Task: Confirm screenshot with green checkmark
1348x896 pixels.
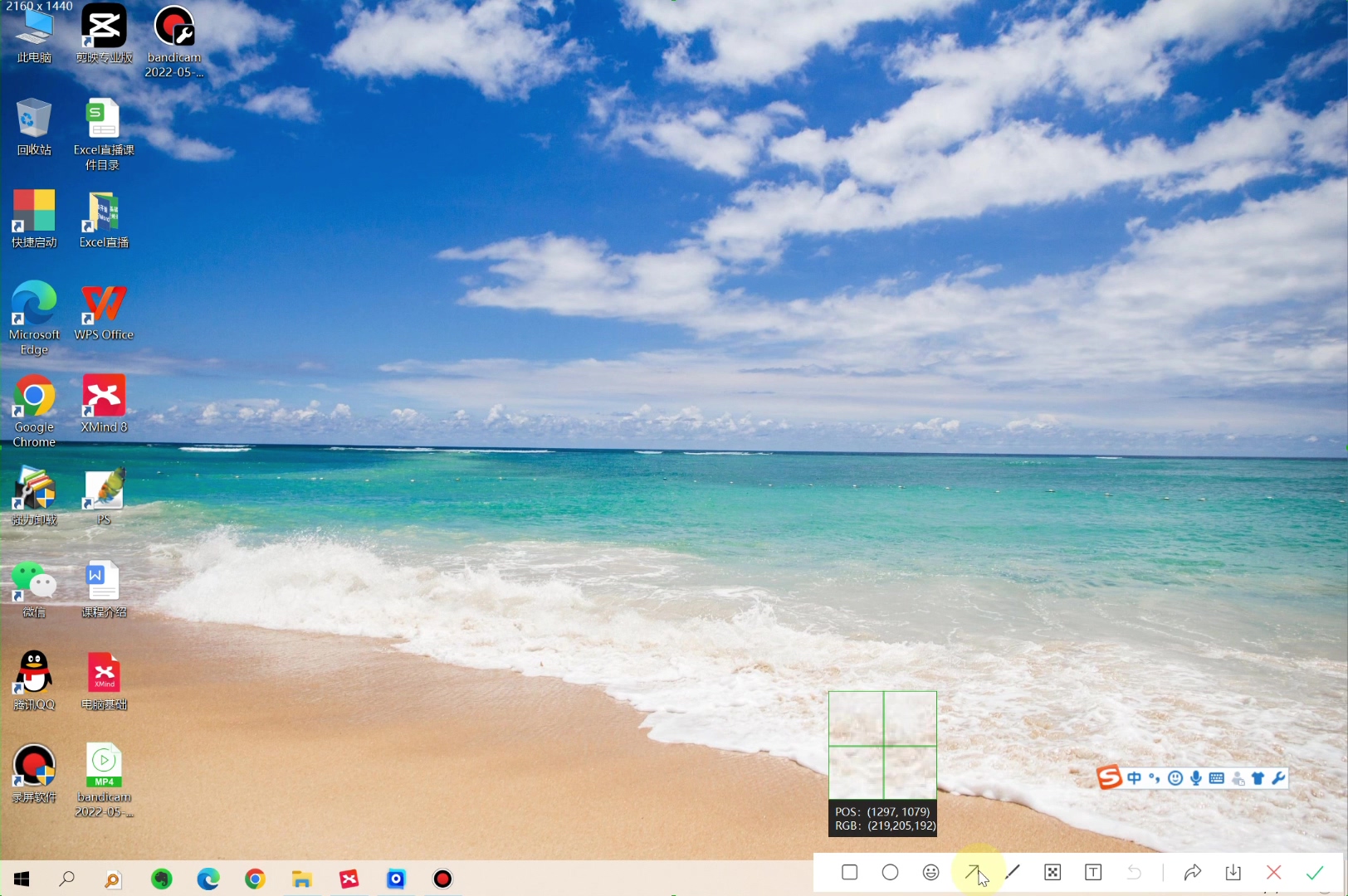Action: click(x=1315, y=872)
